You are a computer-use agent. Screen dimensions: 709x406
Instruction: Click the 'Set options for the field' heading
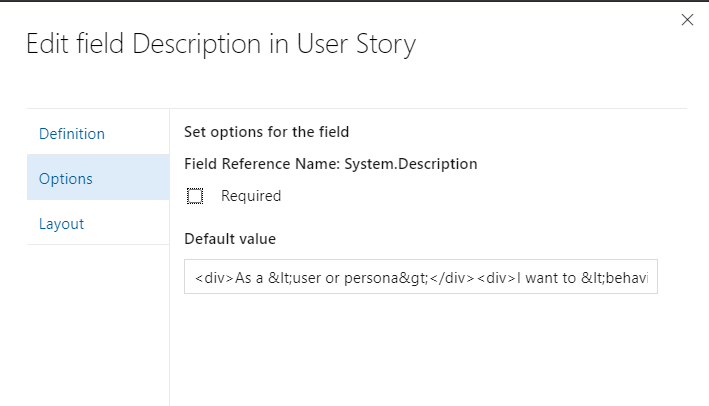click(266, 131)
